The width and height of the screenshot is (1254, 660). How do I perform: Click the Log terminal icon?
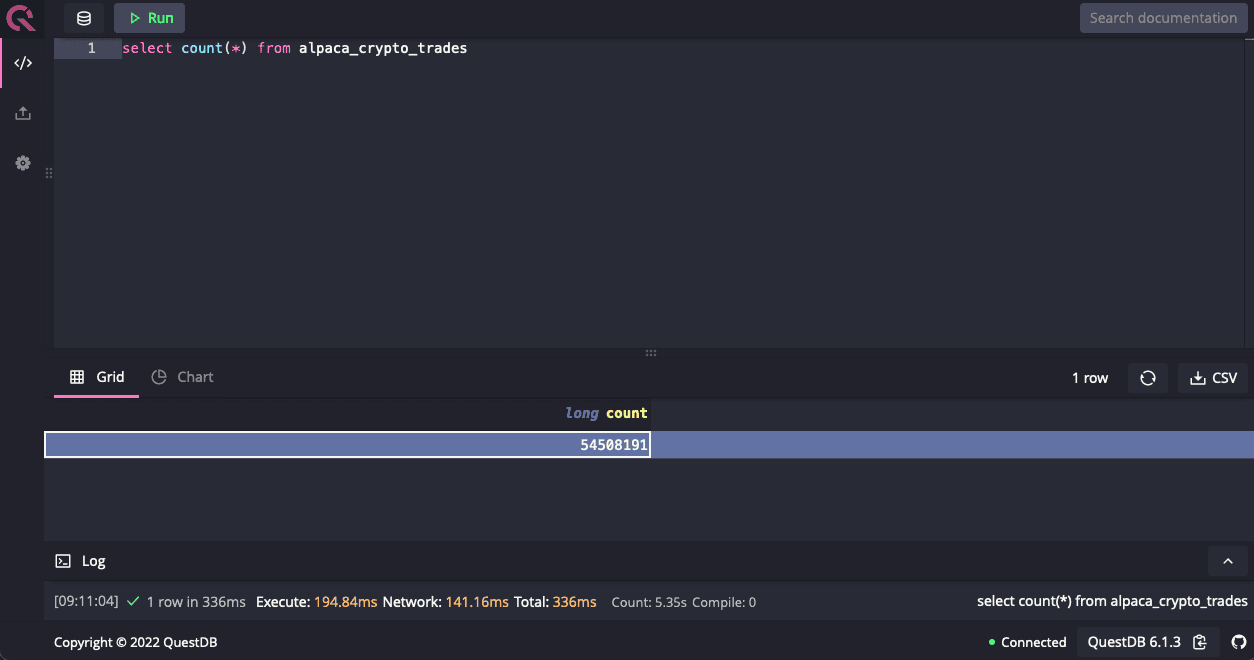(63, 561)
